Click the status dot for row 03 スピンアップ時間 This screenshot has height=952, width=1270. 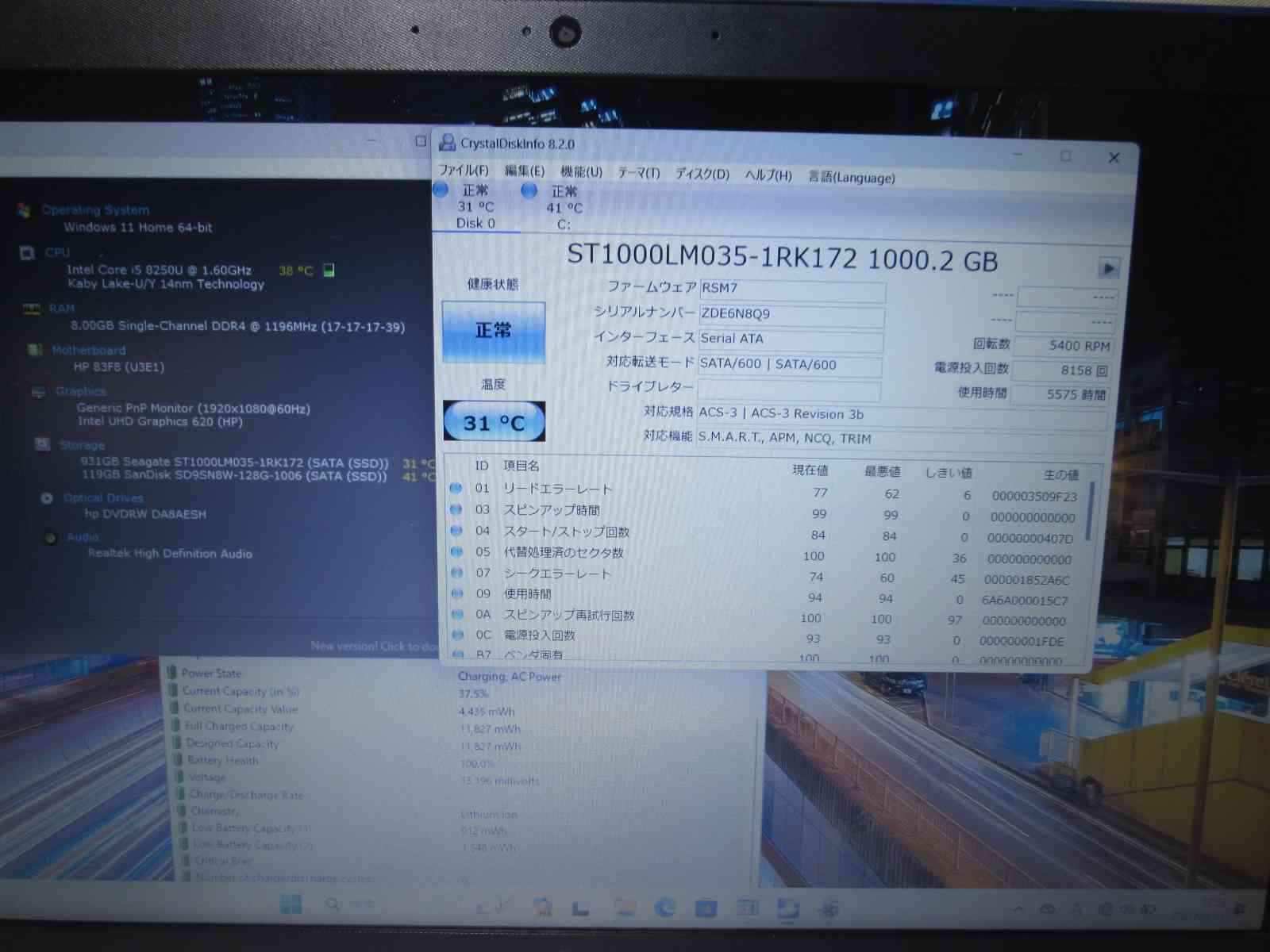tap(456, 509)
